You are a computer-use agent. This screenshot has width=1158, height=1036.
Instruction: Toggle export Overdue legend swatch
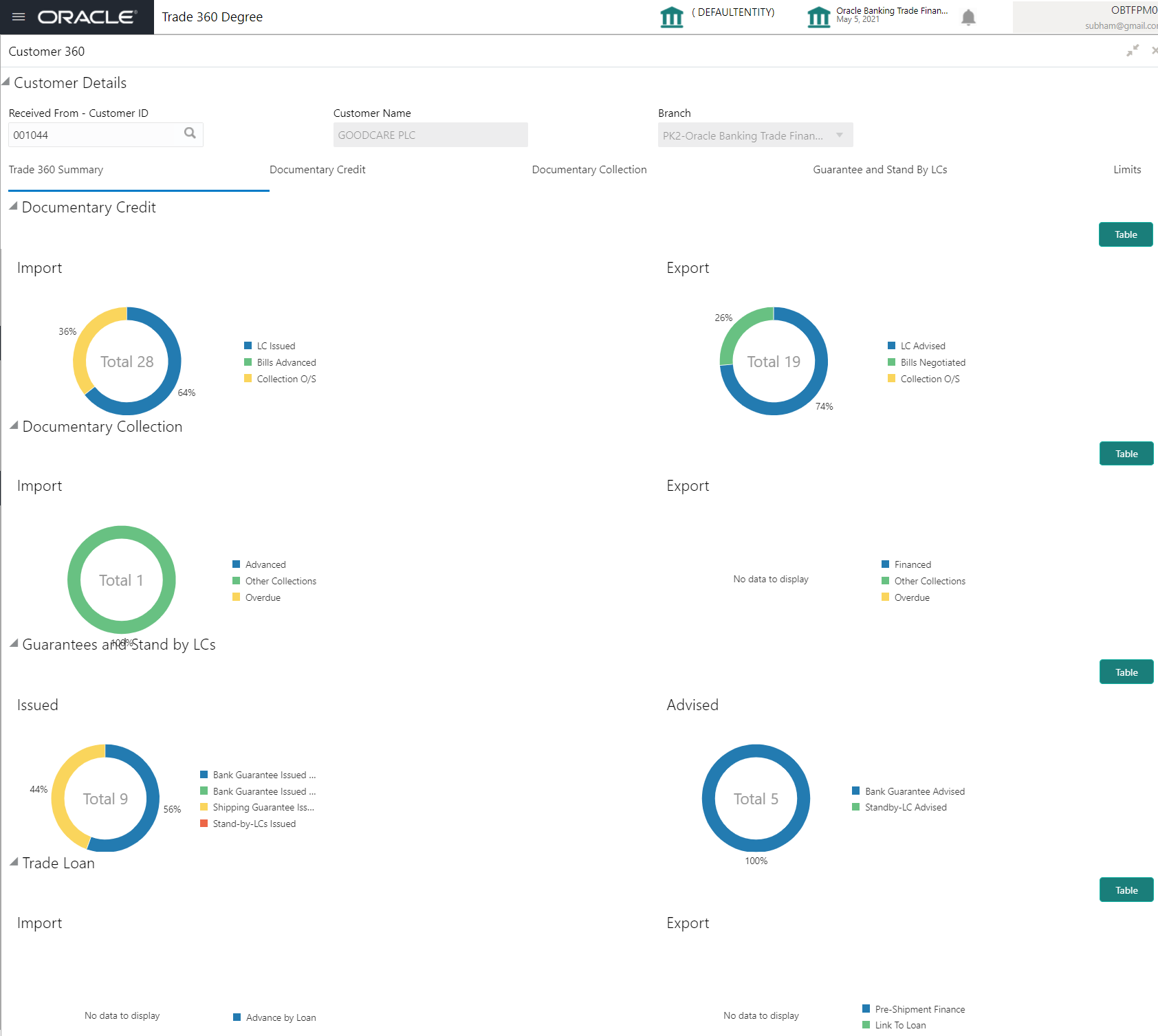coord(886,597)
